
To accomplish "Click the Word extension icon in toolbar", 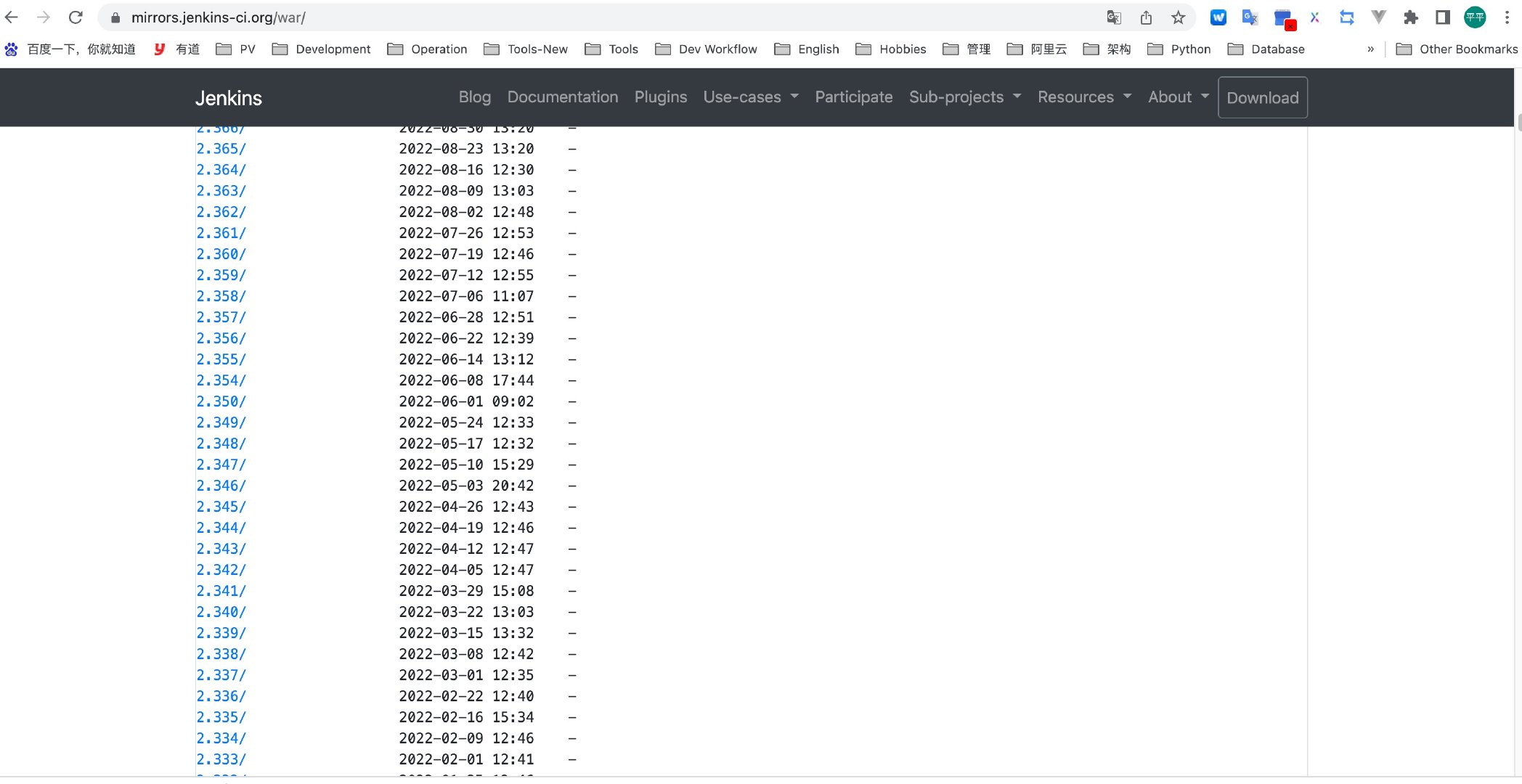I will tap(1218, 17).
